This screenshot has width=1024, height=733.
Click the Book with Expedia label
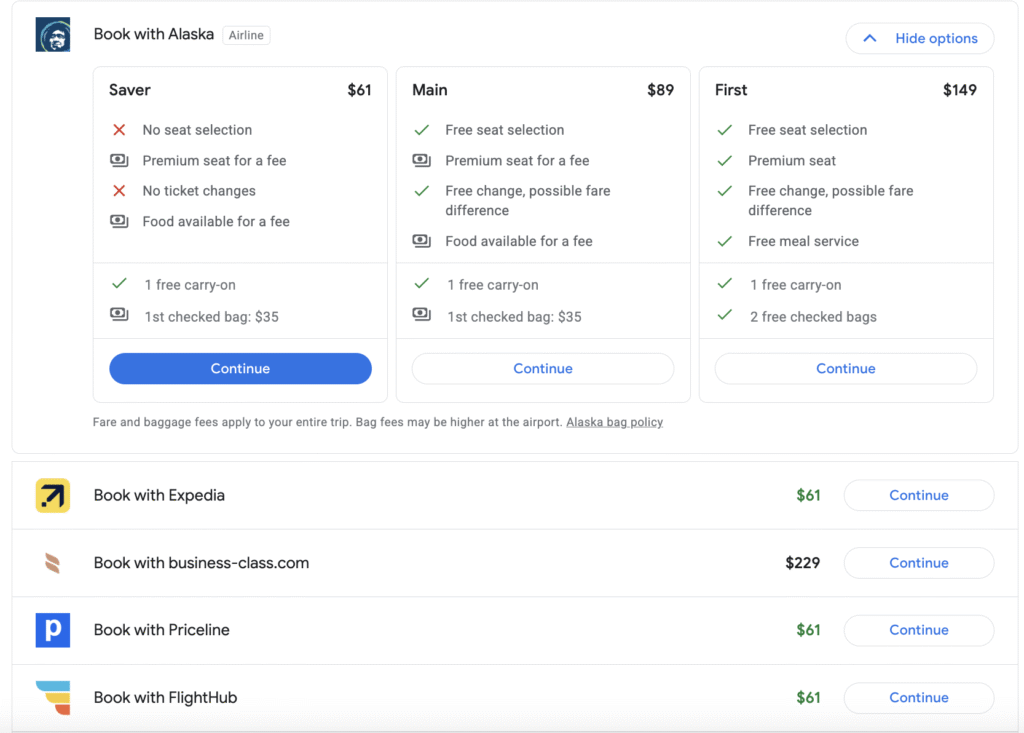[x=159, y=495]
